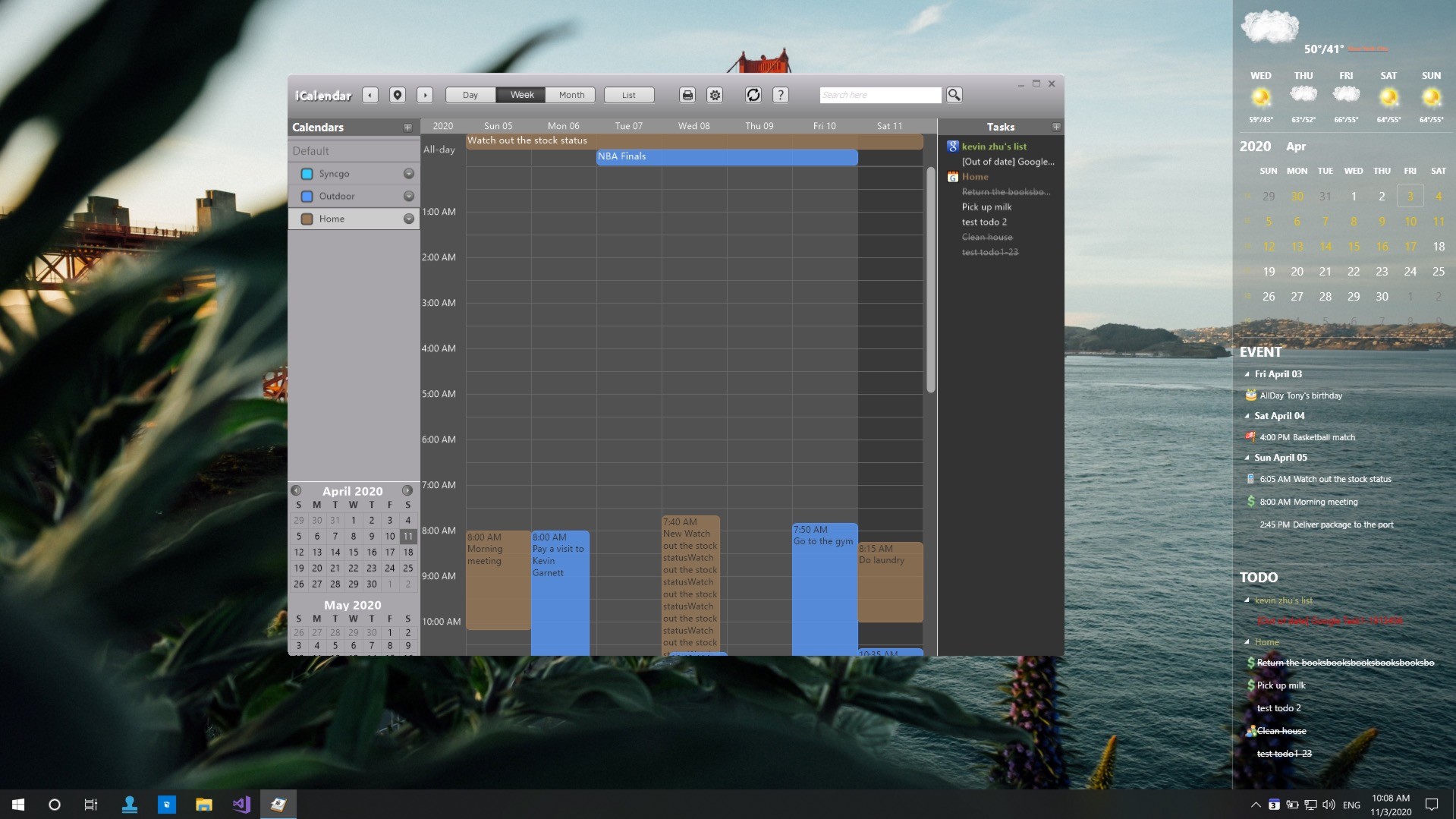Toggle visibility of the Syncgo calendar
This screenshot has height=819, width=1456.
pos(307,173)
